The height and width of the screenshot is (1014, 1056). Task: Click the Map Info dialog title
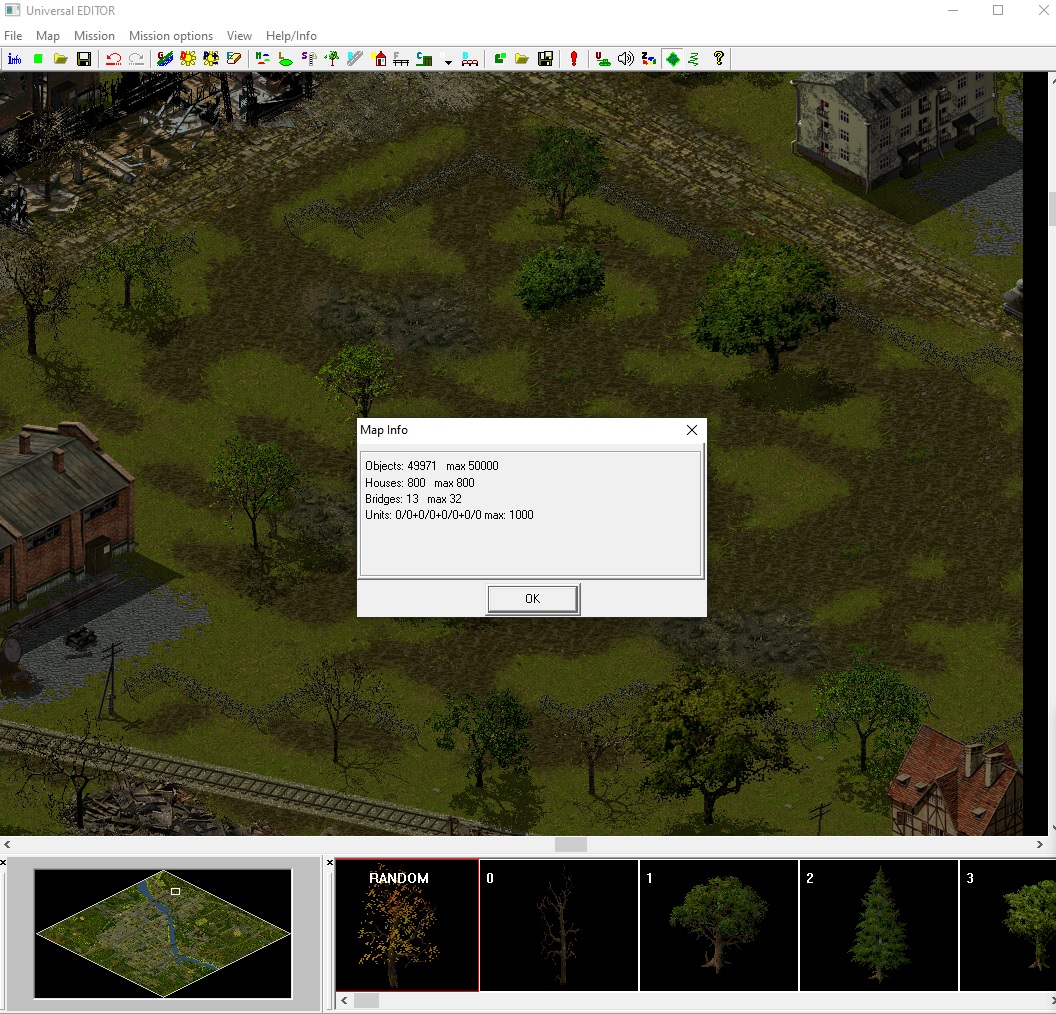tap(384, 430)
